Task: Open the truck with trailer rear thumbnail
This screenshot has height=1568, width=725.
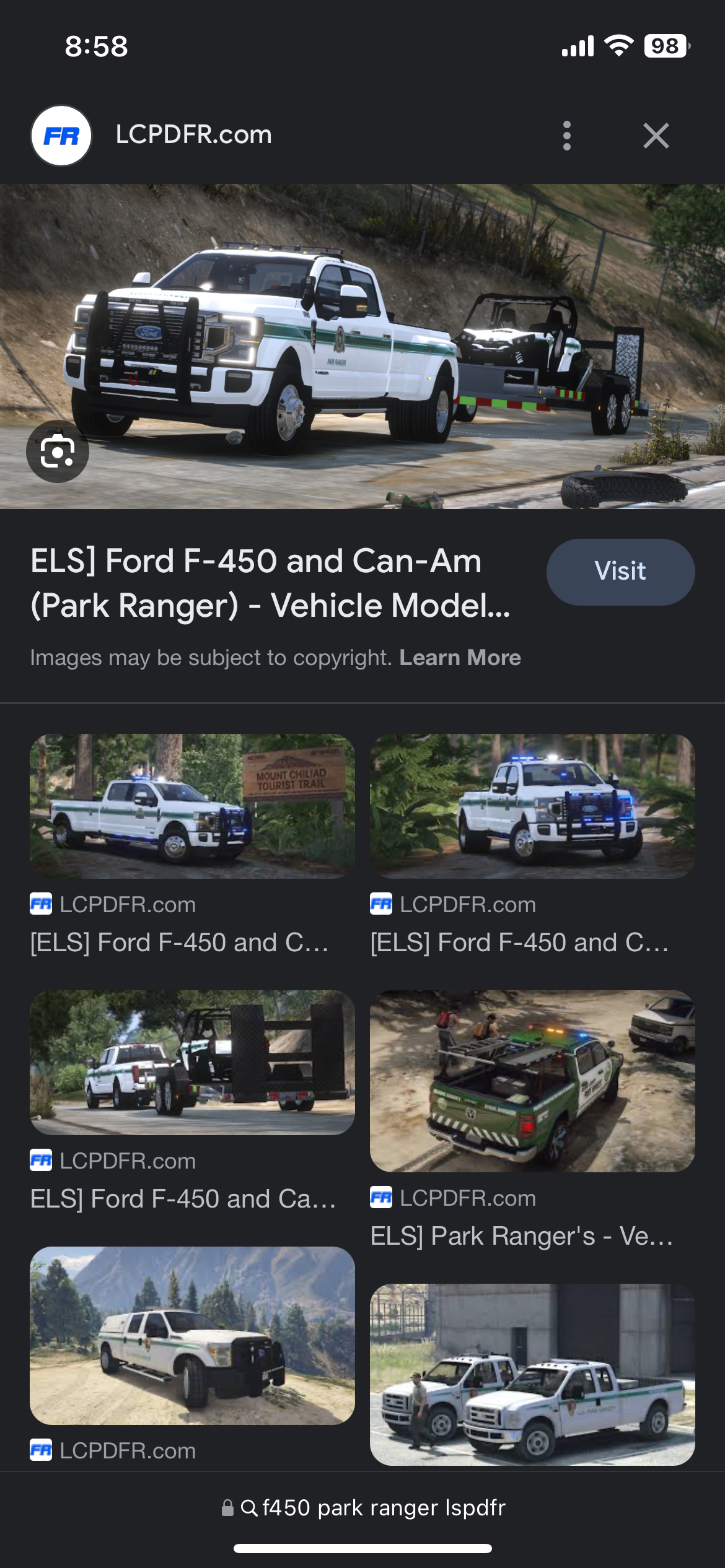Action: click(192, 1062)
